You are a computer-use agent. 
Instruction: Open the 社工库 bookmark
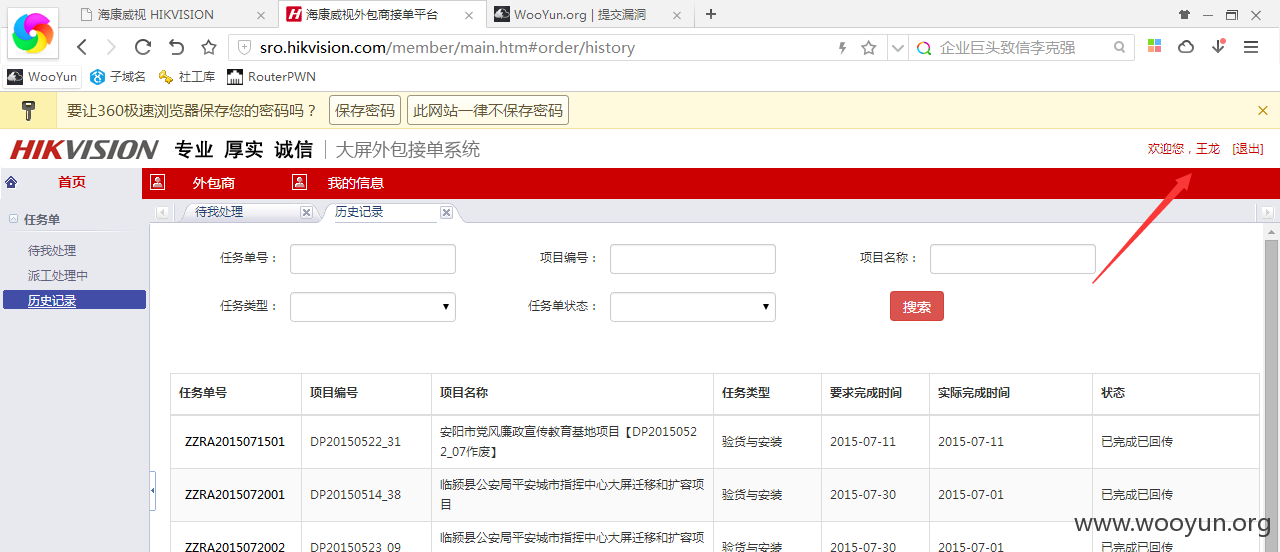[x=187, y=77]
